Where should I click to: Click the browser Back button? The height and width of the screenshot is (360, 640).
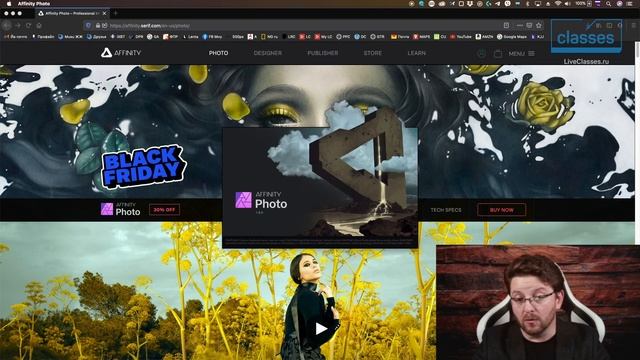pos(7,25)
